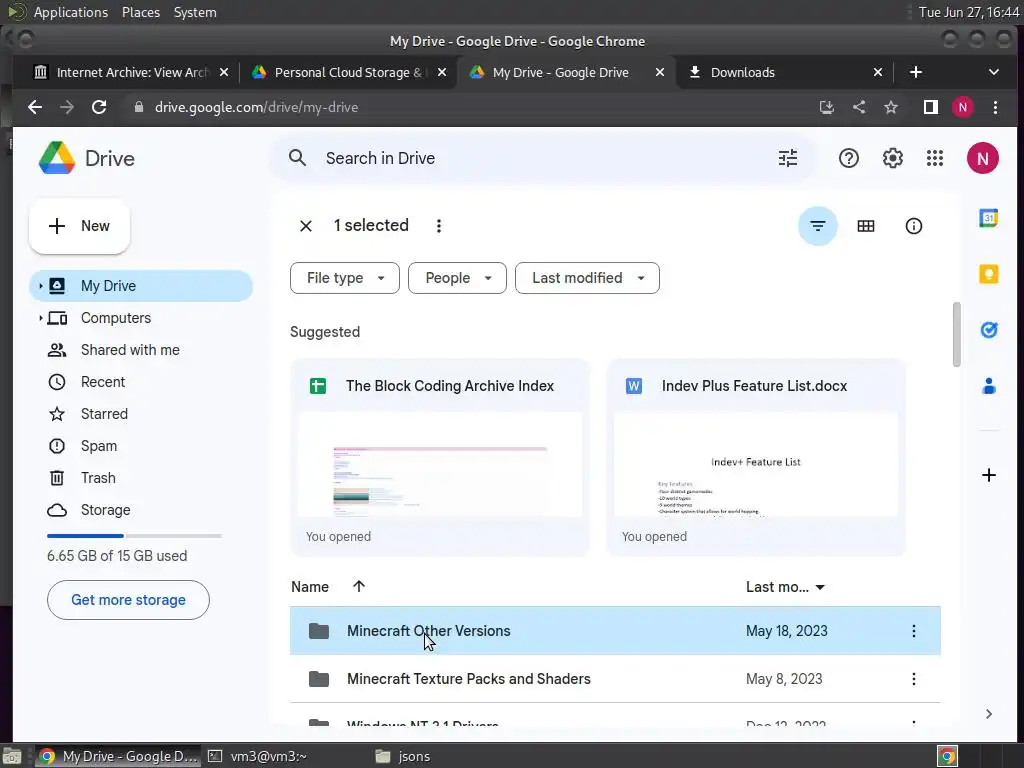The height and width of the screenshot is (768, 1024).
Task: Open more options for Minecraft Texture Packs
Action: 913,679
